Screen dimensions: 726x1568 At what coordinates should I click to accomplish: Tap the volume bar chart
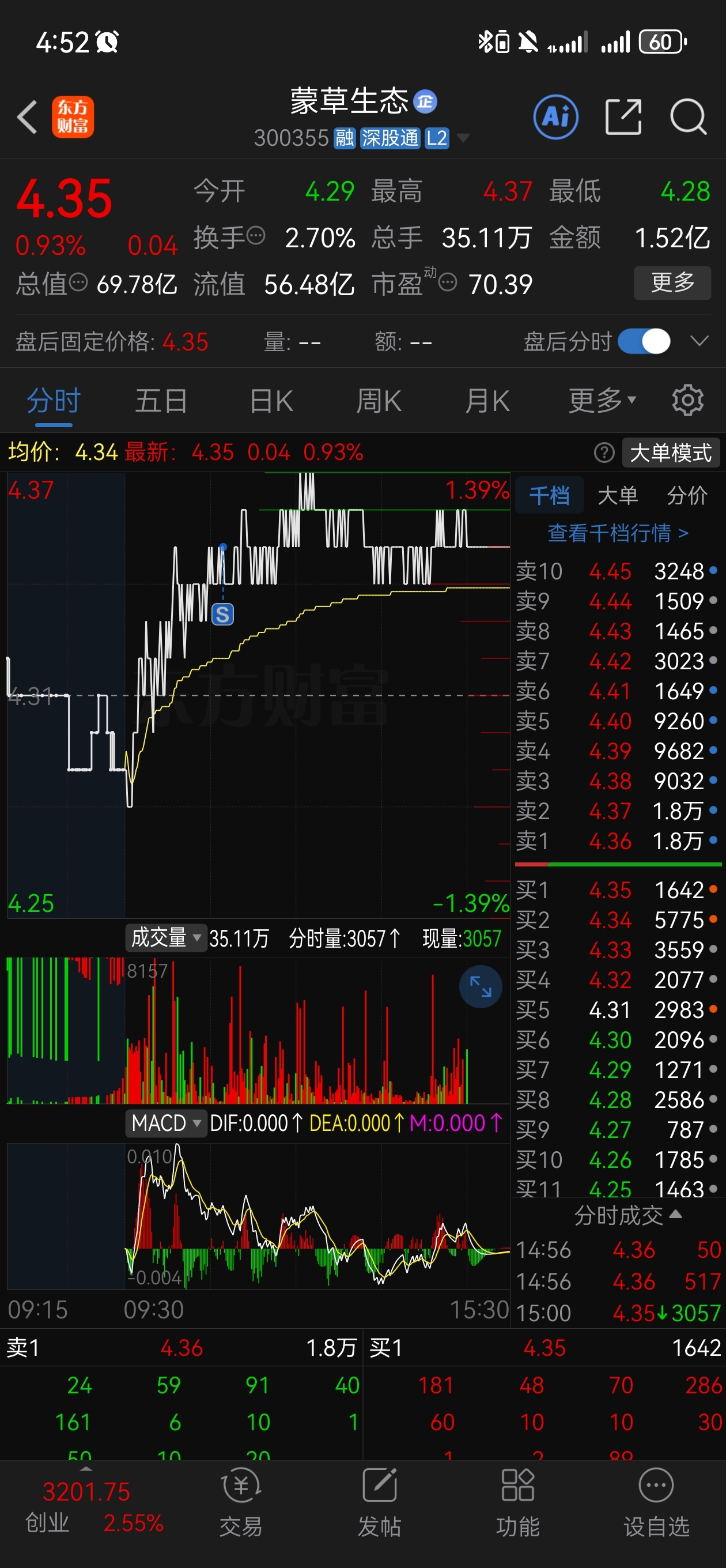(x=258, y=1031)
